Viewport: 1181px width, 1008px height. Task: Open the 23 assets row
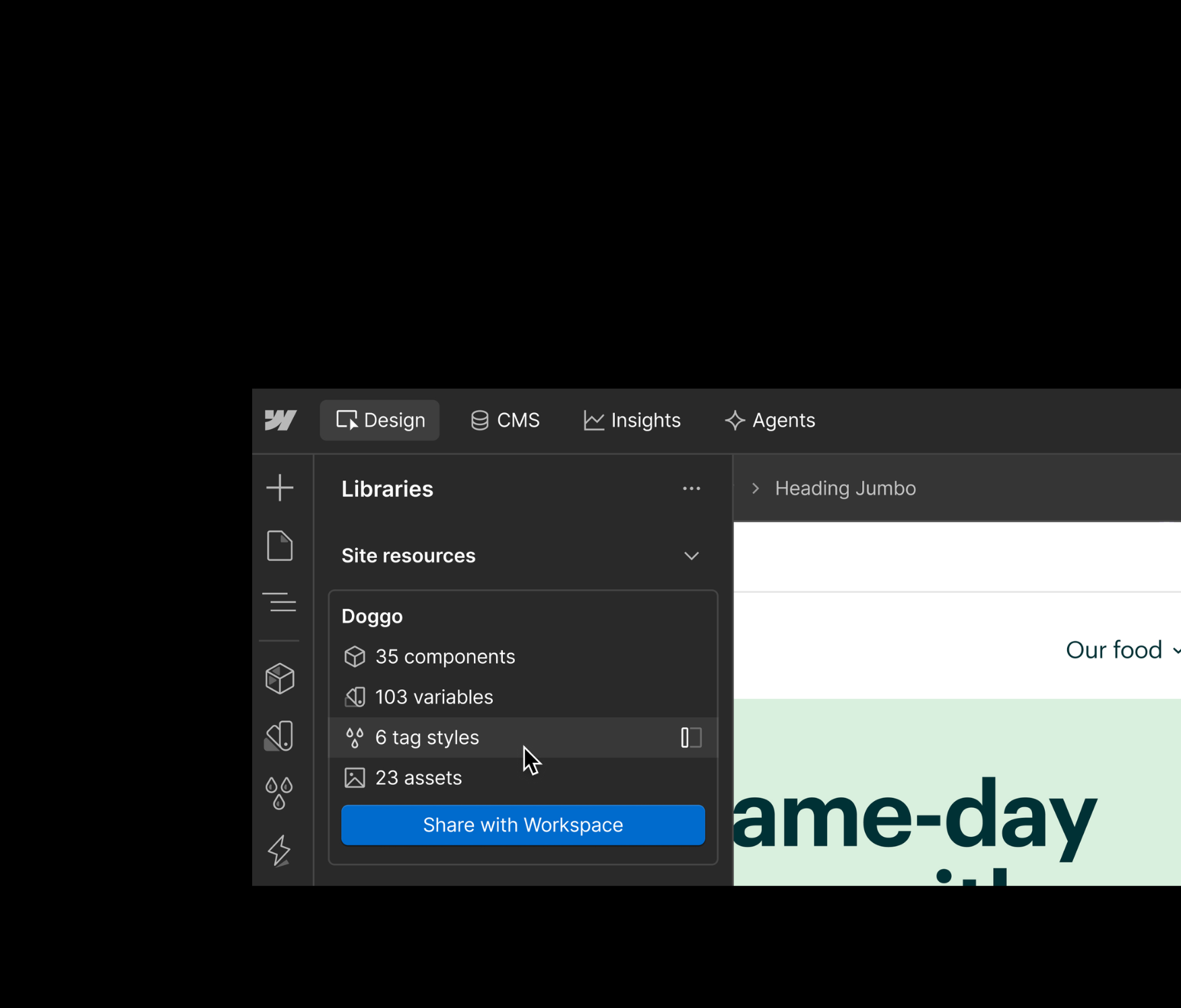(x=523, y=778)
